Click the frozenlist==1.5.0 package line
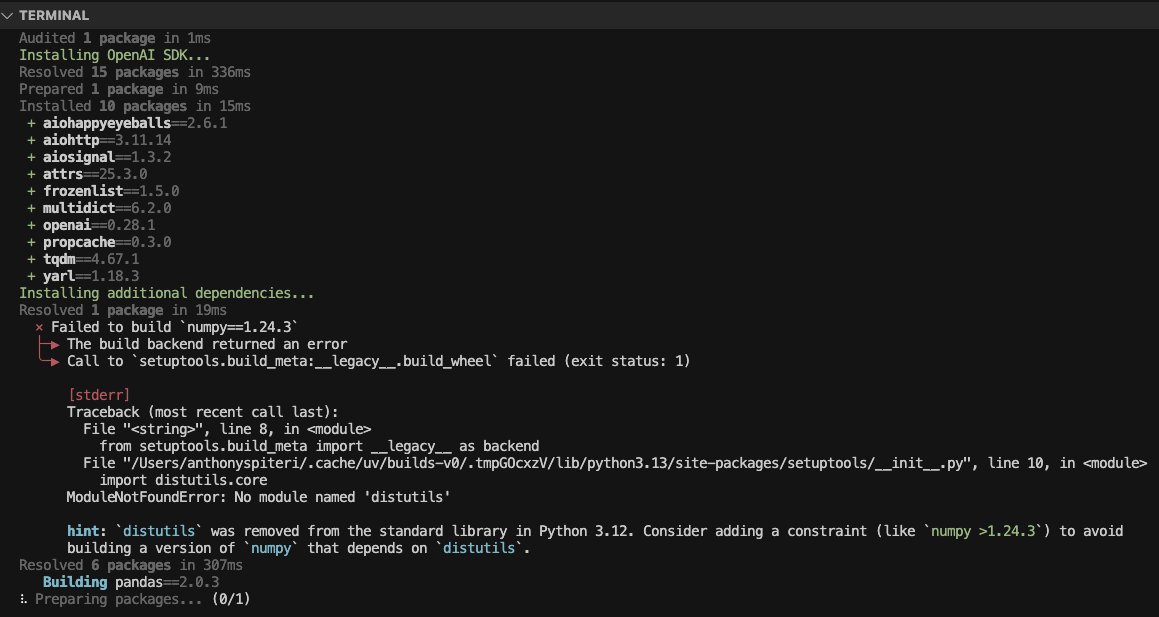The image size is (1159, 617). tap(103, 191)
